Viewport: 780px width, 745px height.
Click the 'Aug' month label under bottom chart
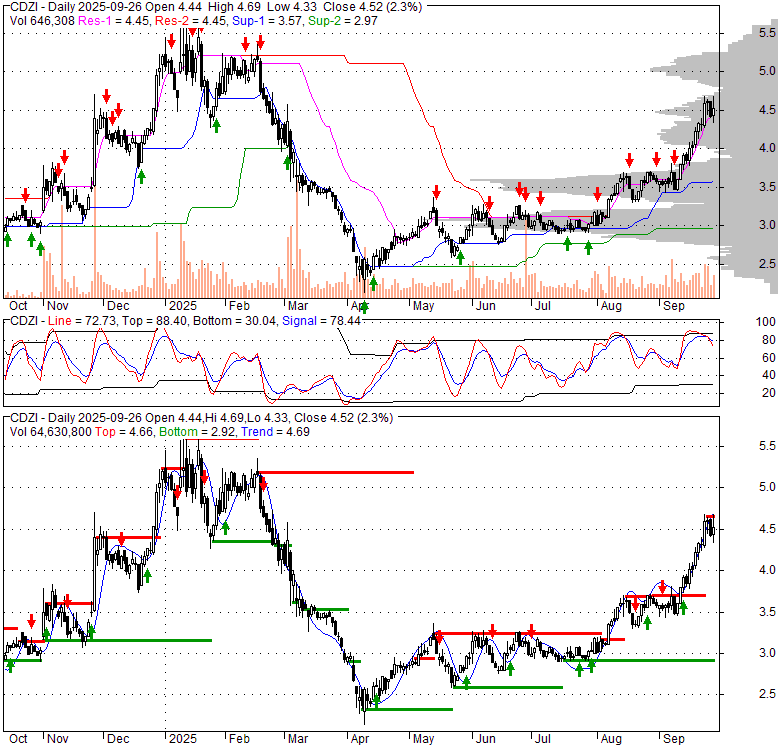pos(611,739)
